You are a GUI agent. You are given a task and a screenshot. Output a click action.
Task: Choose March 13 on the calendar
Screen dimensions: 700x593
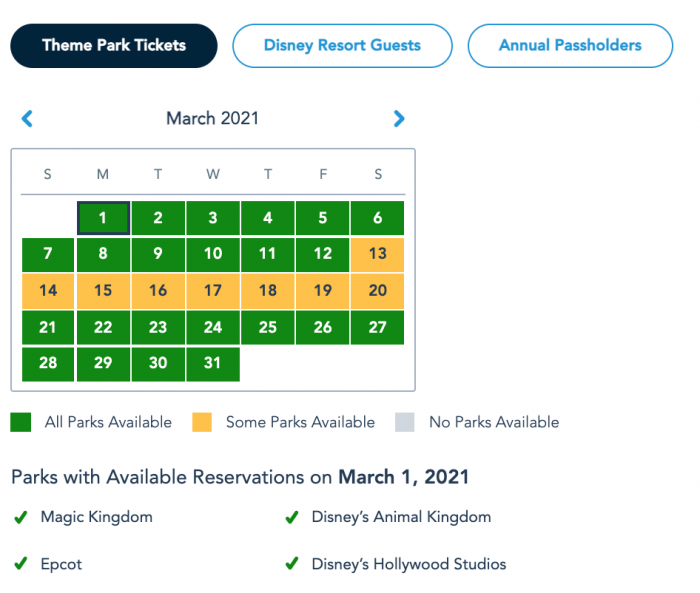pos(377,254)
